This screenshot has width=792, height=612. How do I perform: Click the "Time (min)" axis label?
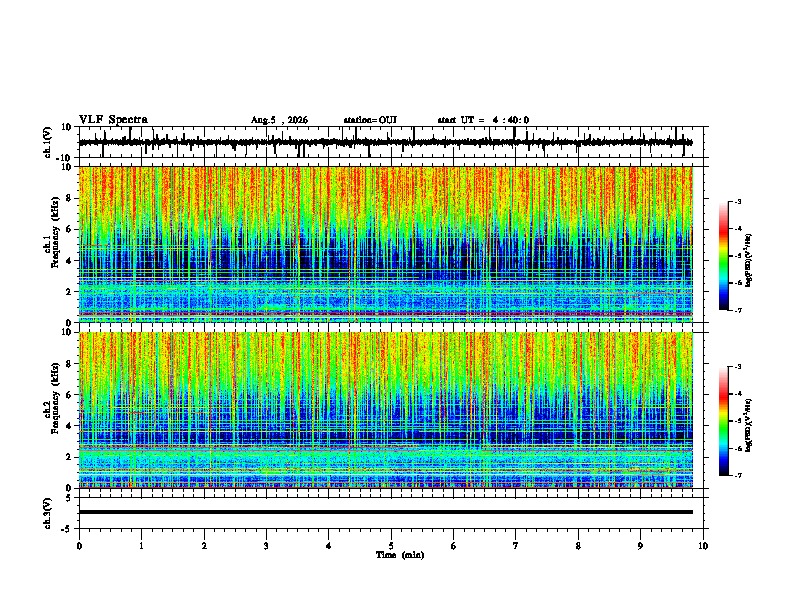[x=400, y=555]
